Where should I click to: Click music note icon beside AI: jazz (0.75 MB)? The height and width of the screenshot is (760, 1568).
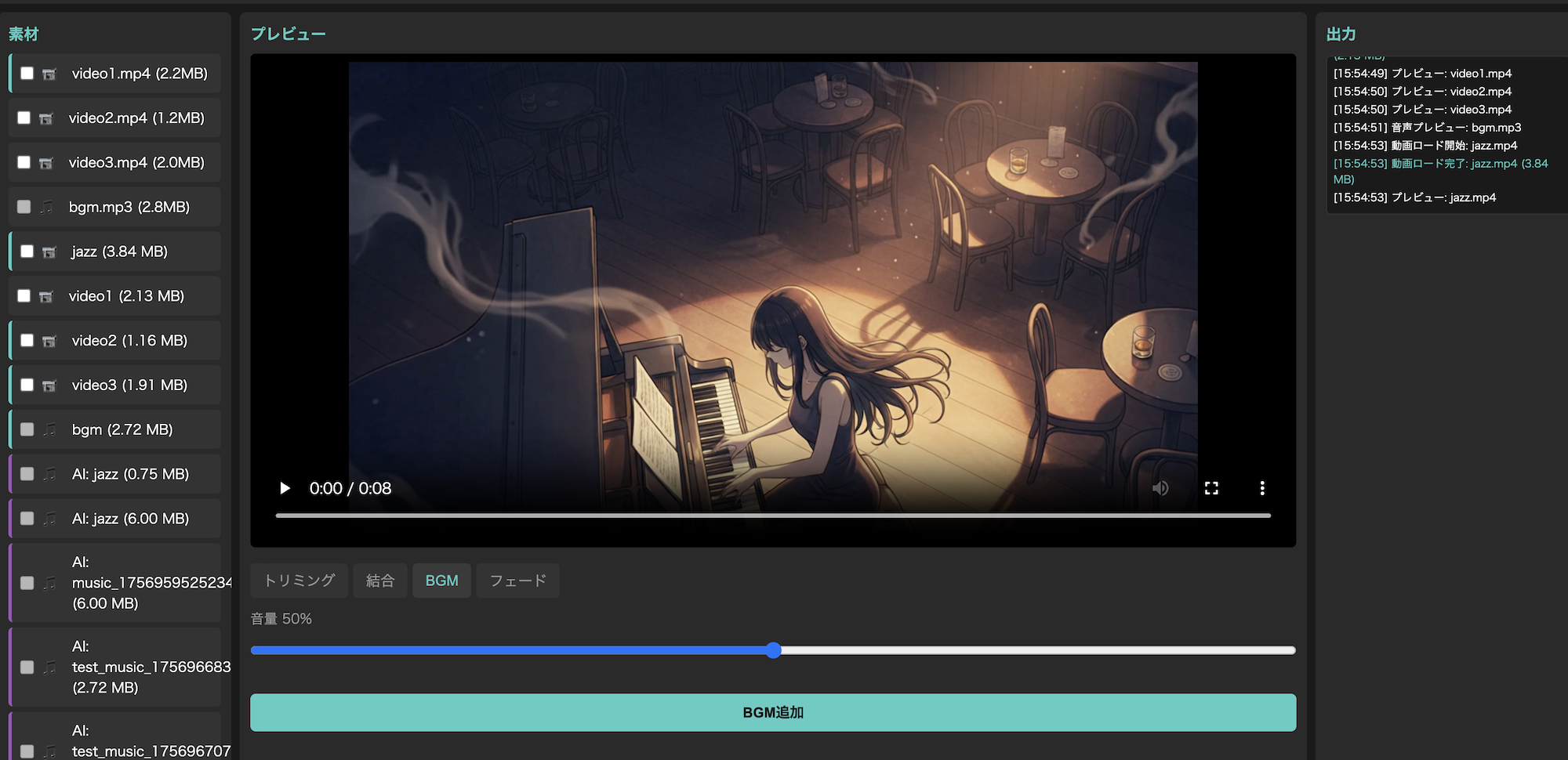coord(49,475)
